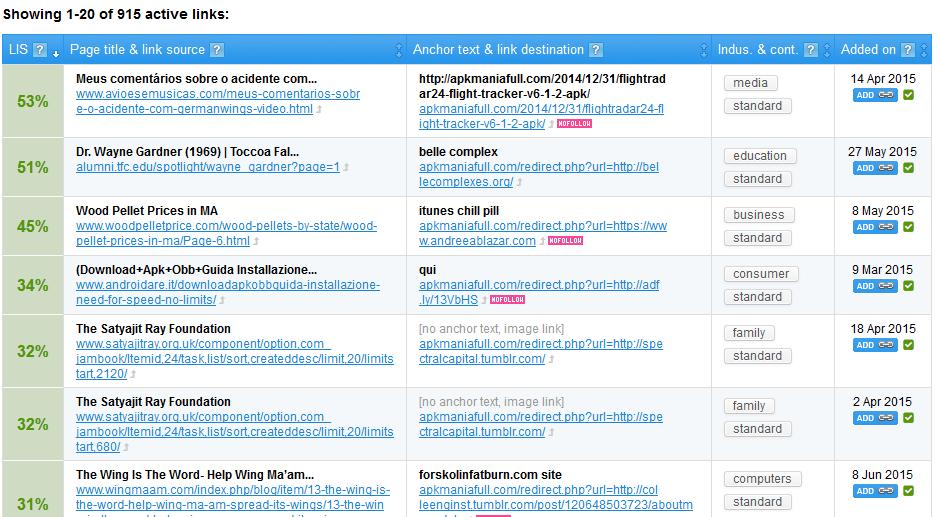Click the help icon next to LIS
Screen dimensions: 938x517
(x=40, y=50)
